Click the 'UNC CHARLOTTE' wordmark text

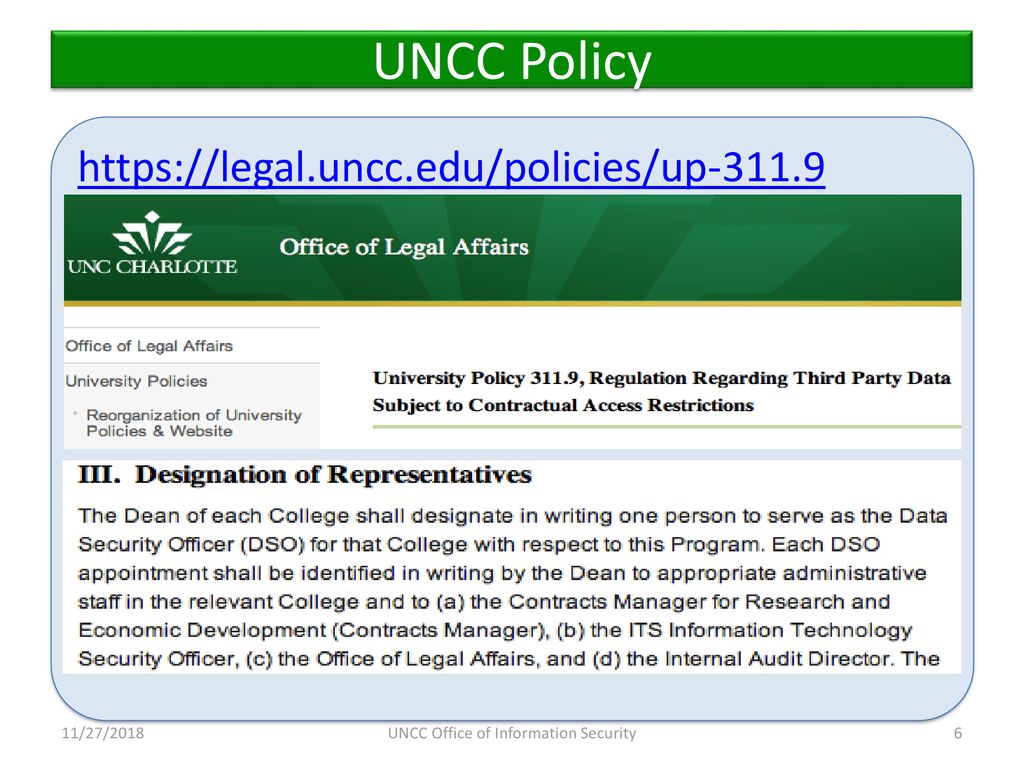[152, 266]
